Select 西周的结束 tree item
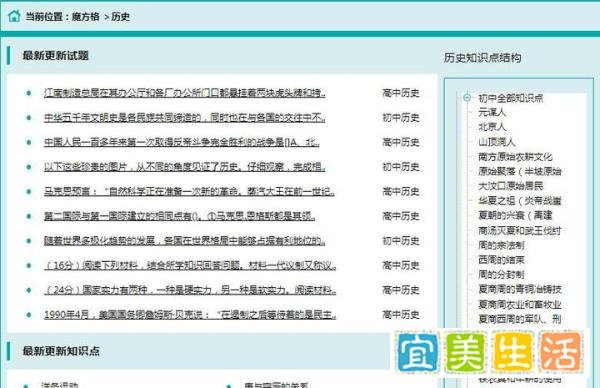 [x=501, y=259]
